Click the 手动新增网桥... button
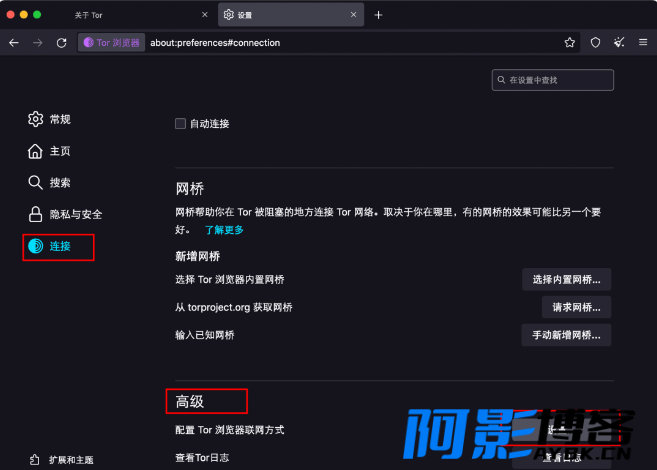The image size is (657, 470). point(566,335)
